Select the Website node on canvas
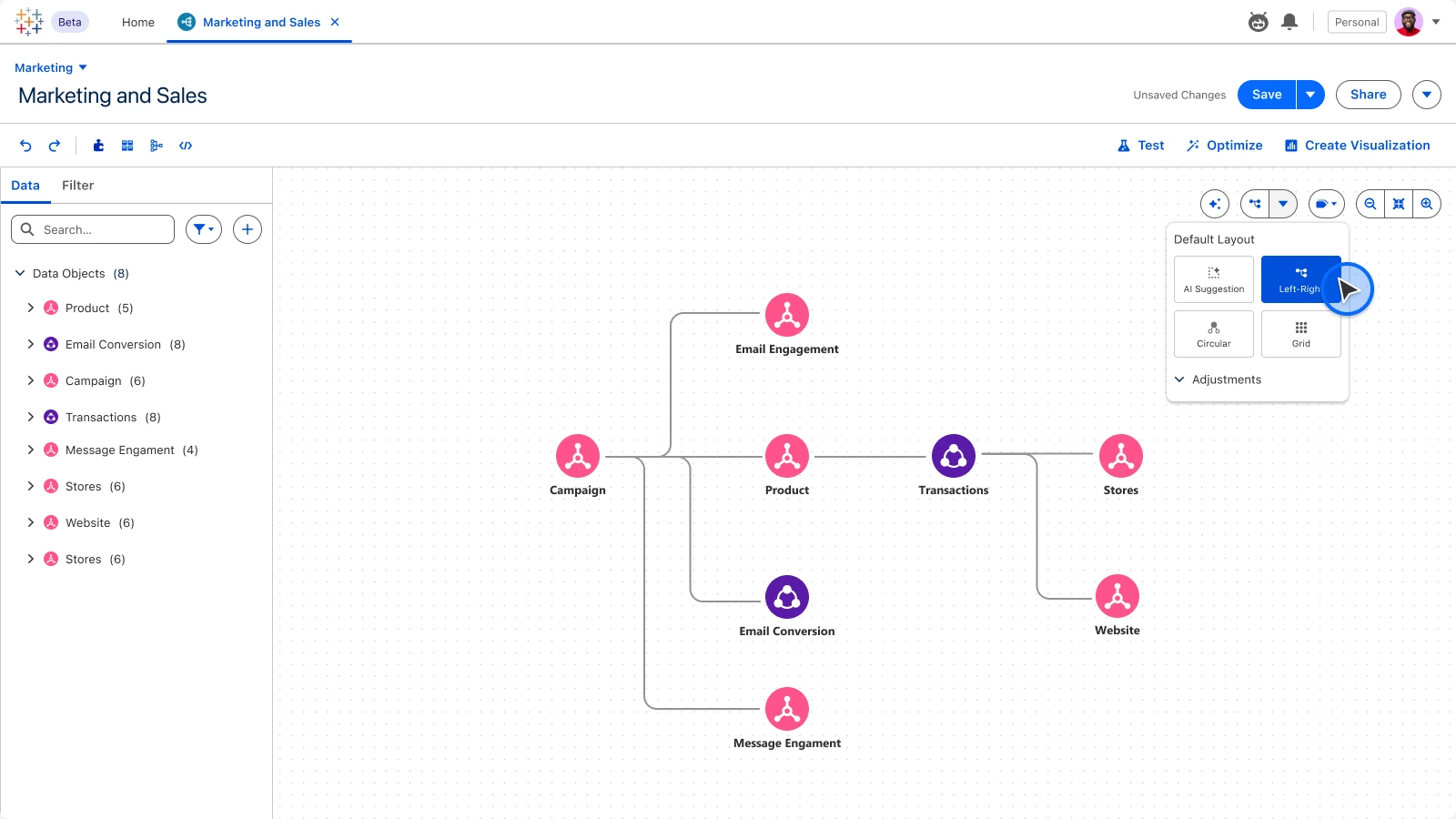 (x=1117, y=597)
